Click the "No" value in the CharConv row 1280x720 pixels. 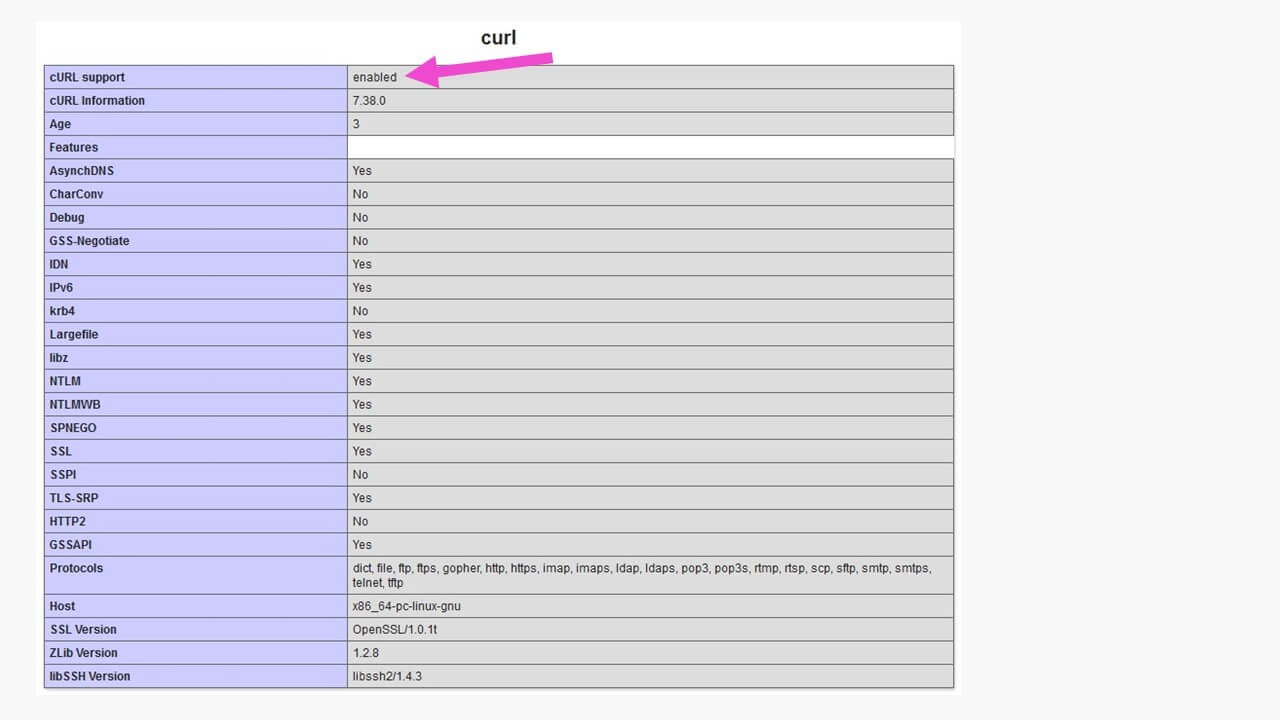click(360, 194)
